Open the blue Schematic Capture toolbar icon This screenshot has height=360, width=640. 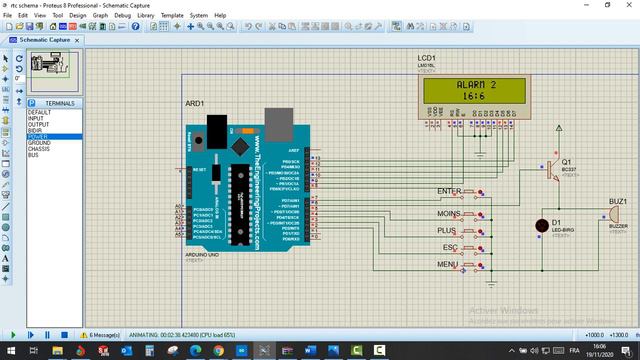click(x=63, y=27)
